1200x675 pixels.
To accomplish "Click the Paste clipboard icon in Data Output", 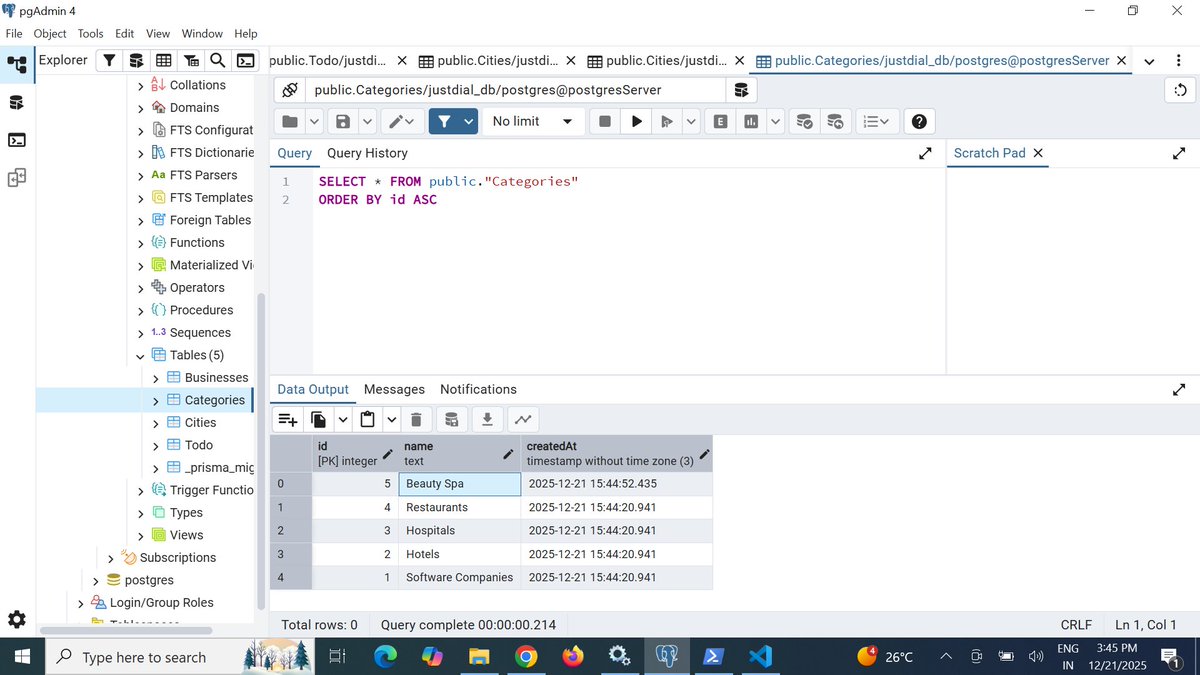I will click(x=367, y=419).
